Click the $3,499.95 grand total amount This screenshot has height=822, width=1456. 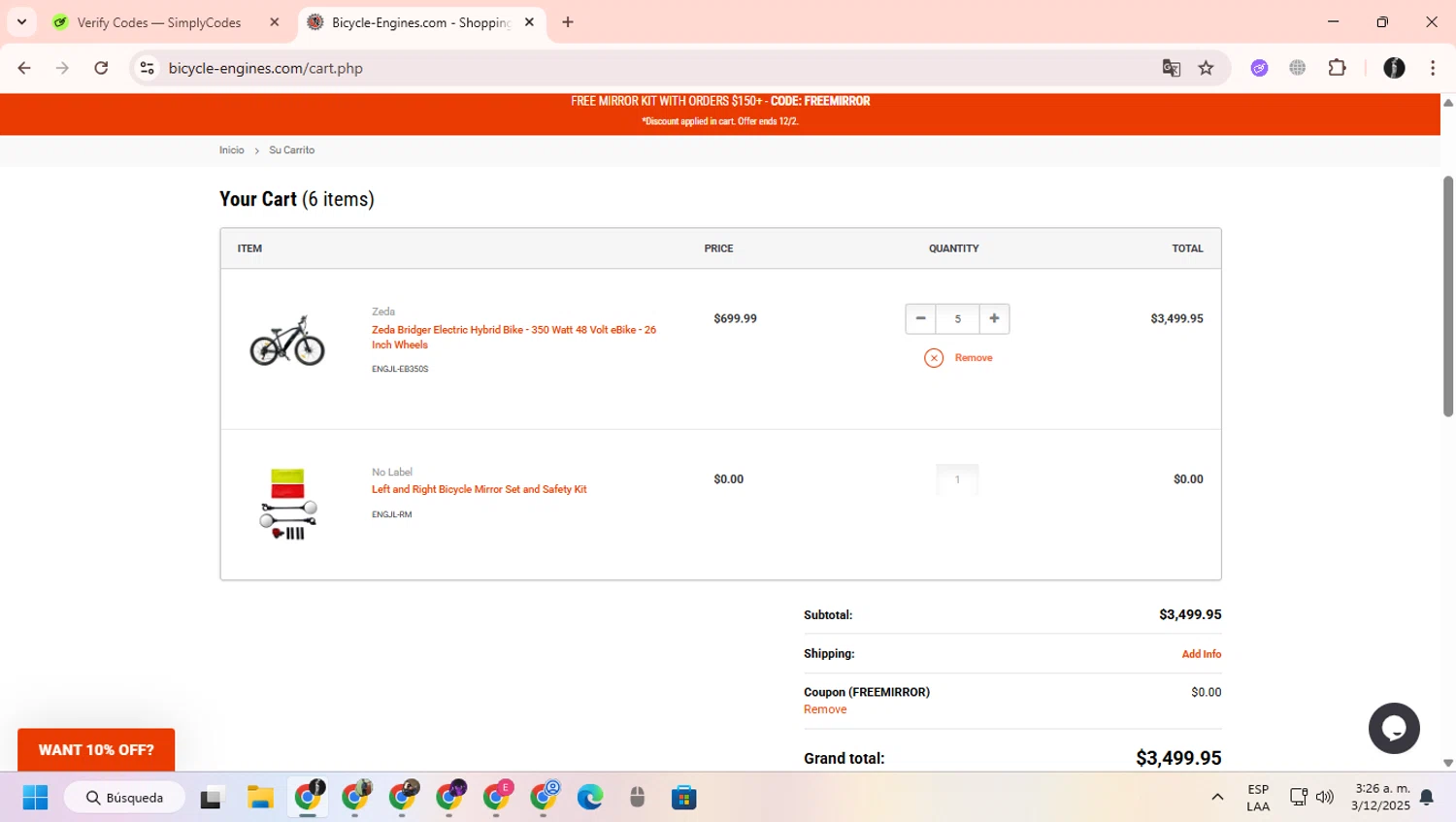1178,758
